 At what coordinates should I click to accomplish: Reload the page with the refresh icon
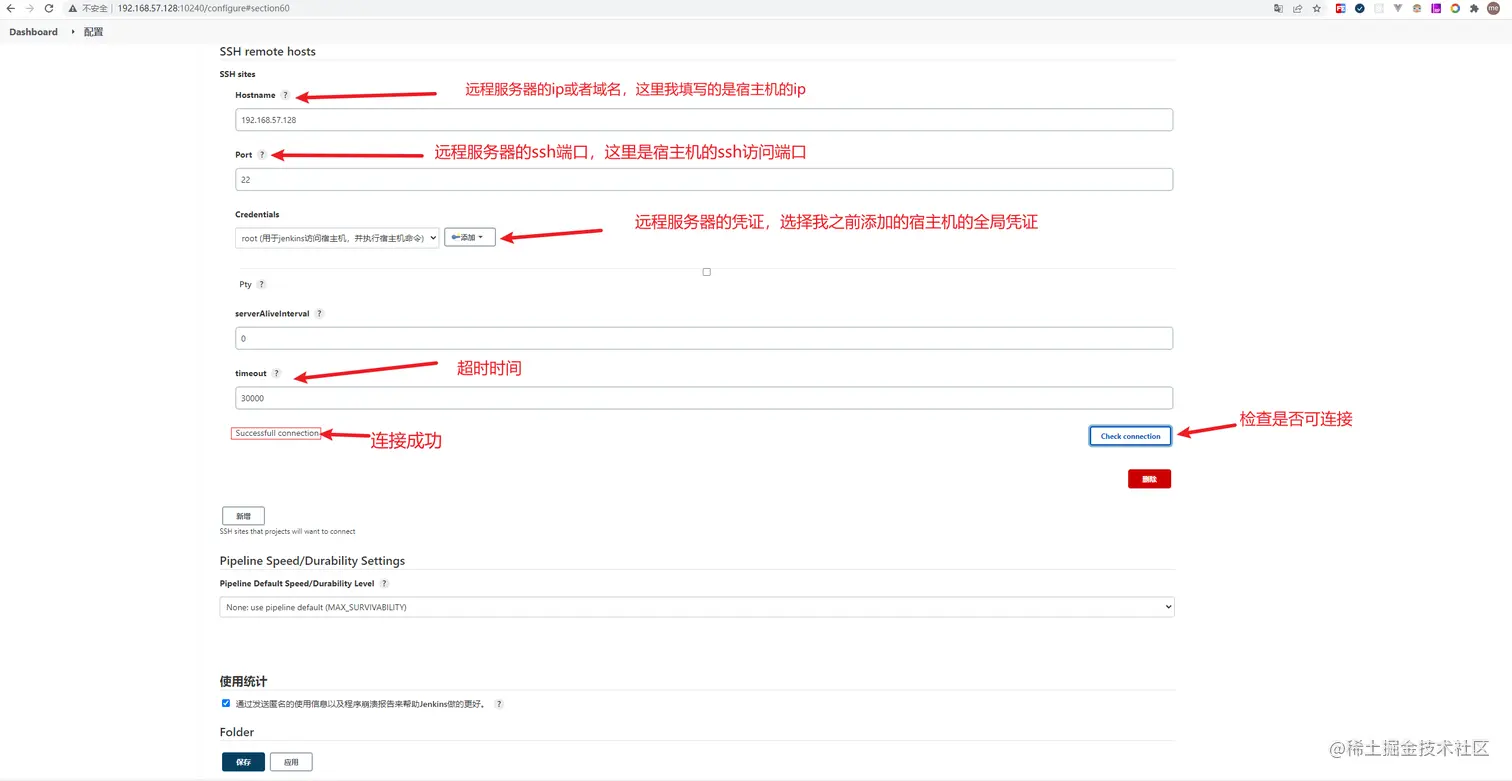point(48,8)
